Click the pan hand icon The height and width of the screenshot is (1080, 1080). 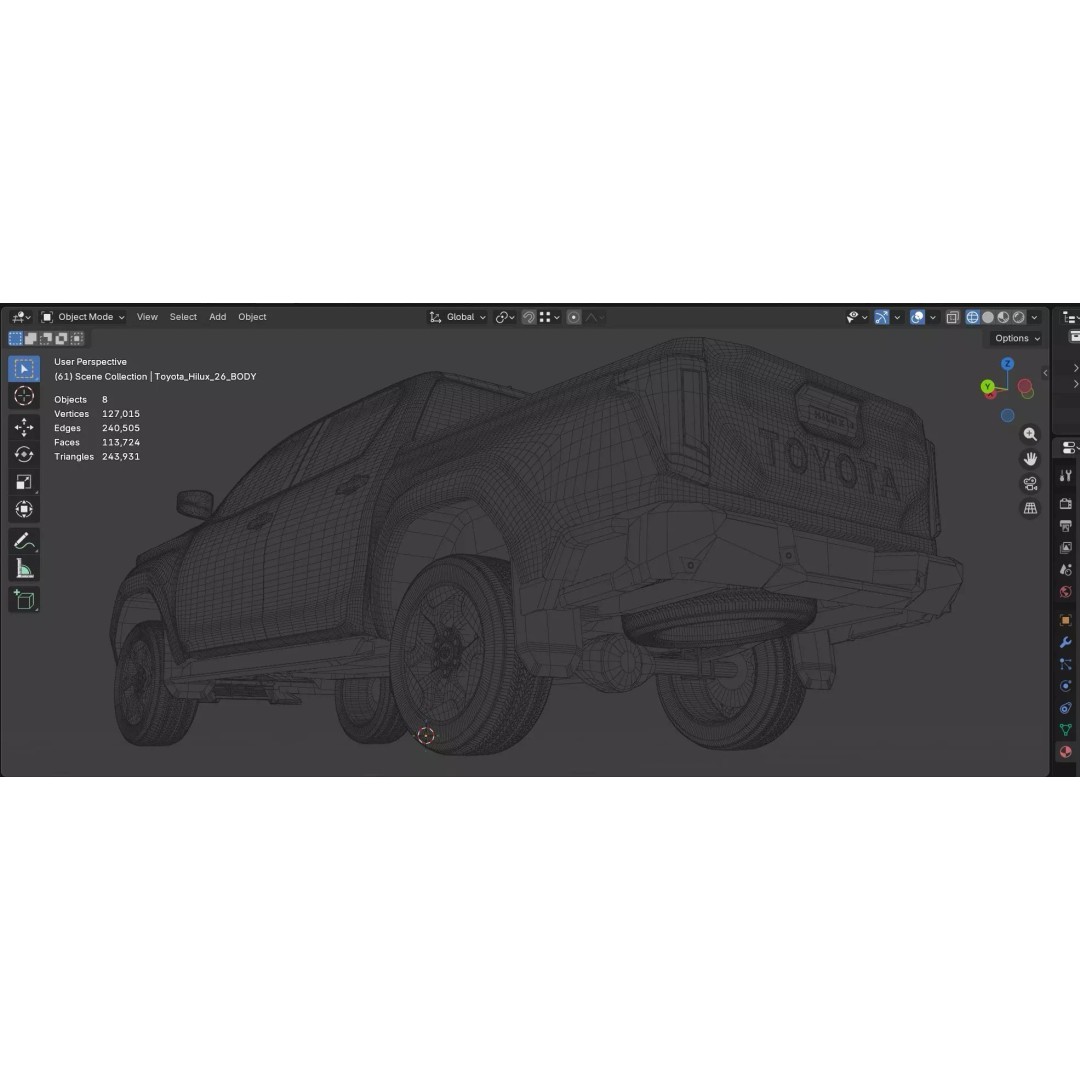(1030, 459)
